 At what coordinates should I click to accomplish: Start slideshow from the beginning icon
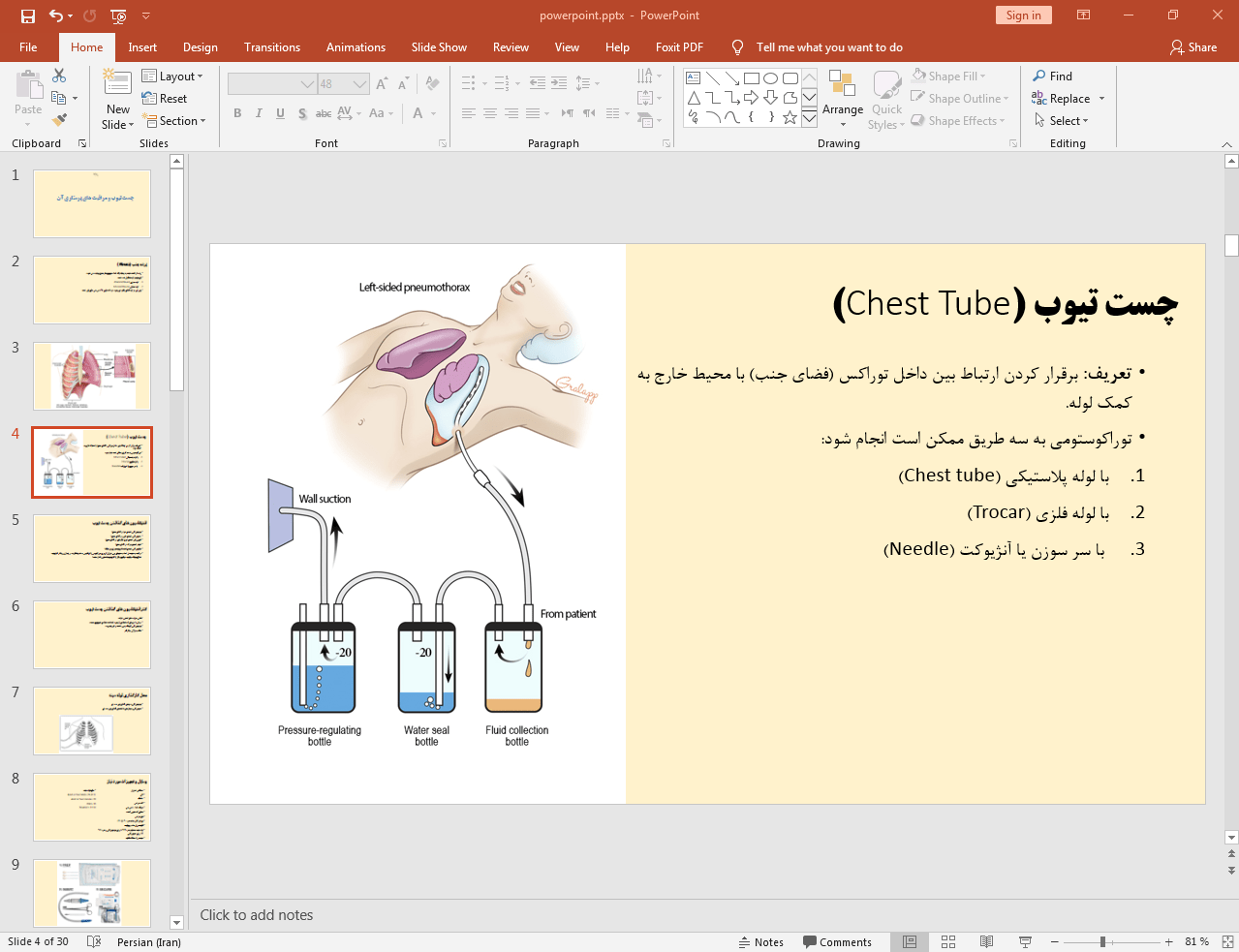(118, 15)
